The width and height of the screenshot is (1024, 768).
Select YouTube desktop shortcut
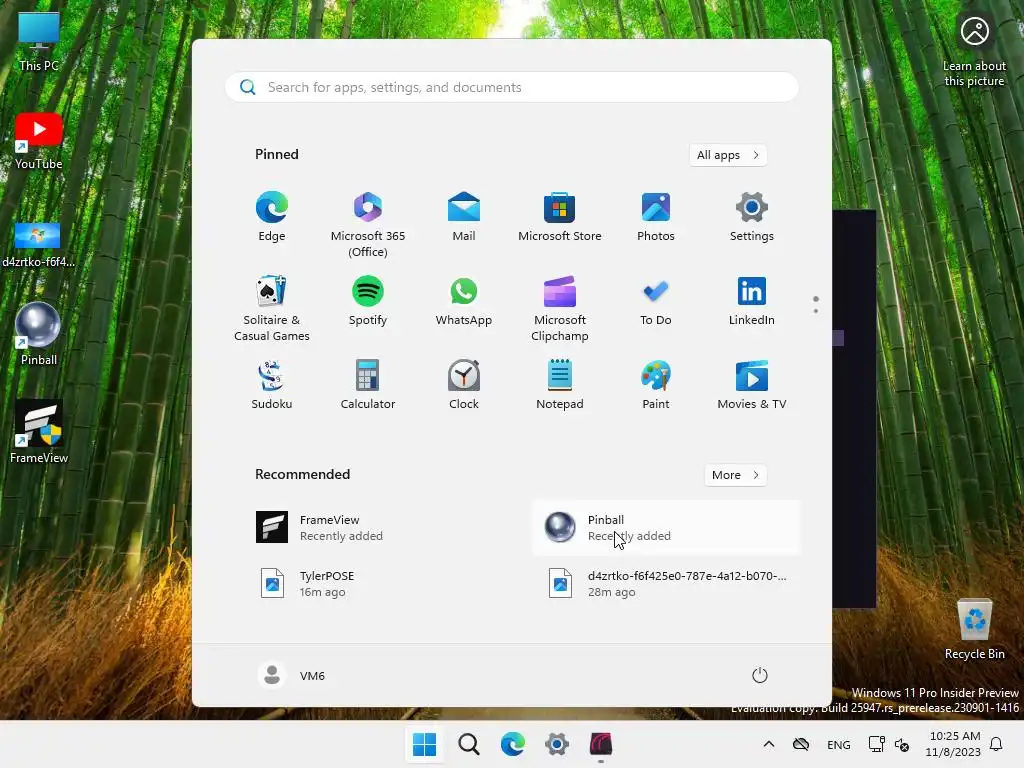[39, 141]
